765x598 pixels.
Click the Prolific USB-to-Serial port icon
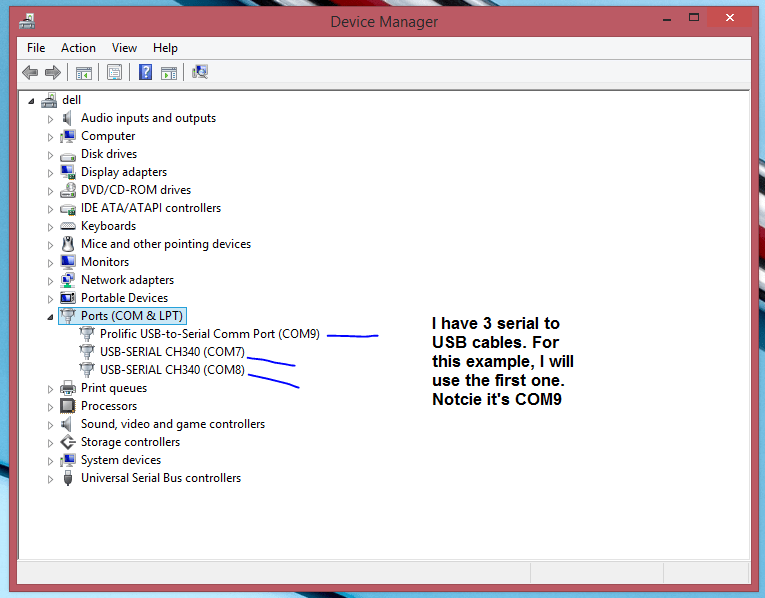87,334
